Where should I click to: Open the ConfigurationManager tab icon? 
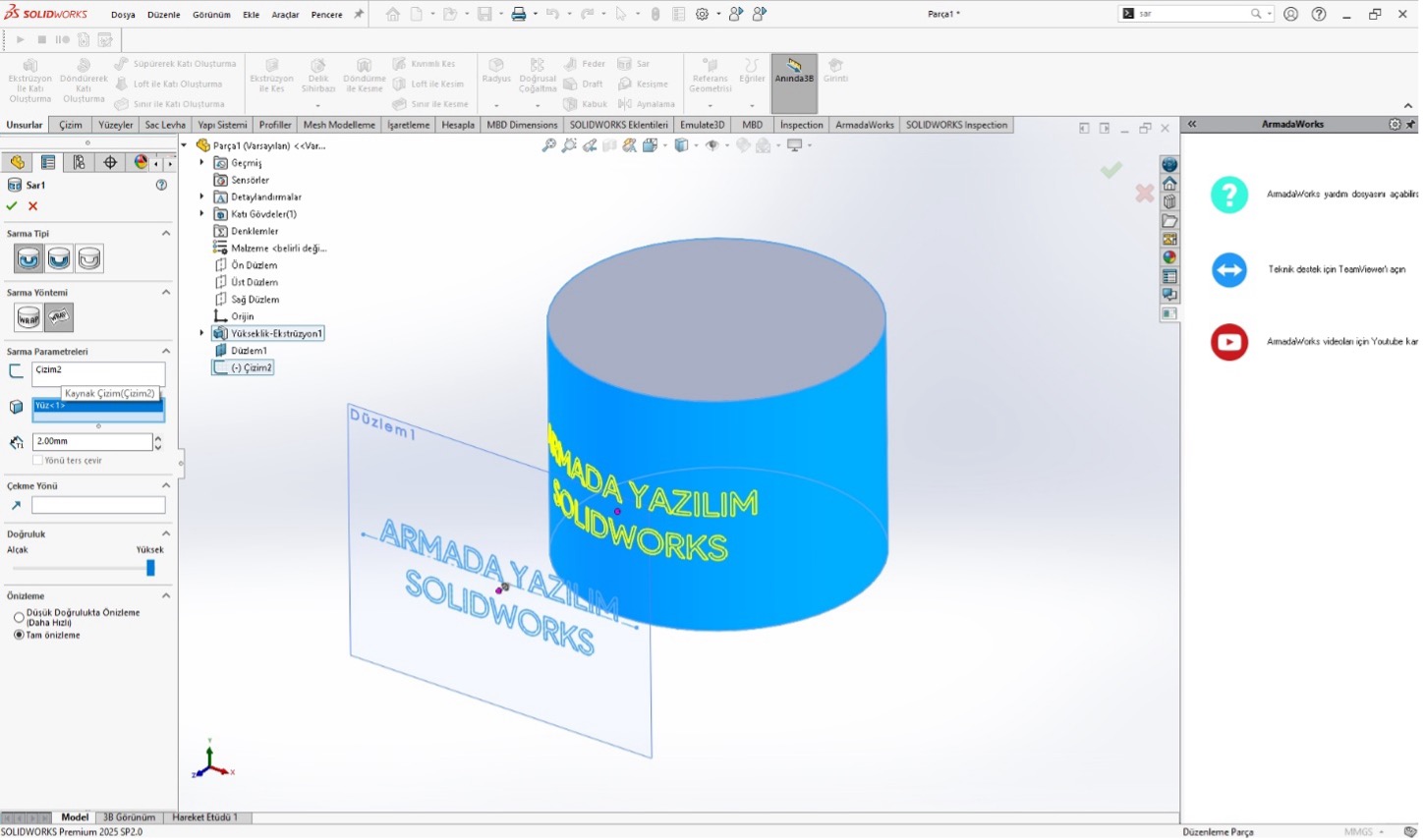79,163
